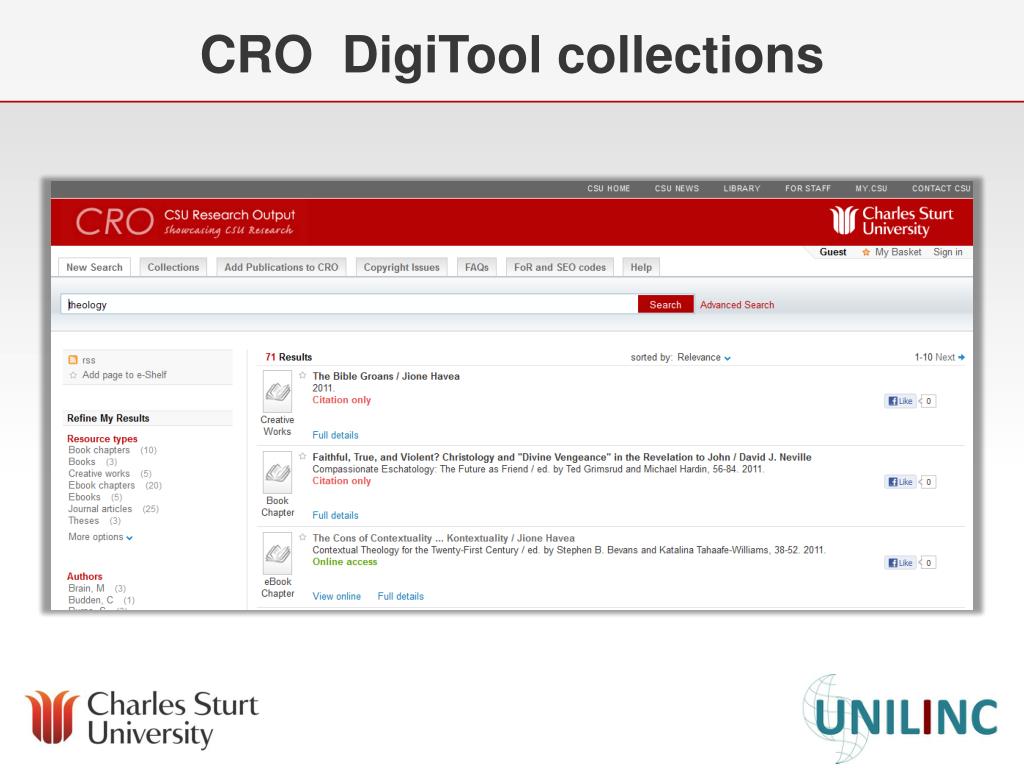The height and width of the screenshot is (768, 1024).
Task: Click the CRO logo in the banner
Action: tap(114, 222)
